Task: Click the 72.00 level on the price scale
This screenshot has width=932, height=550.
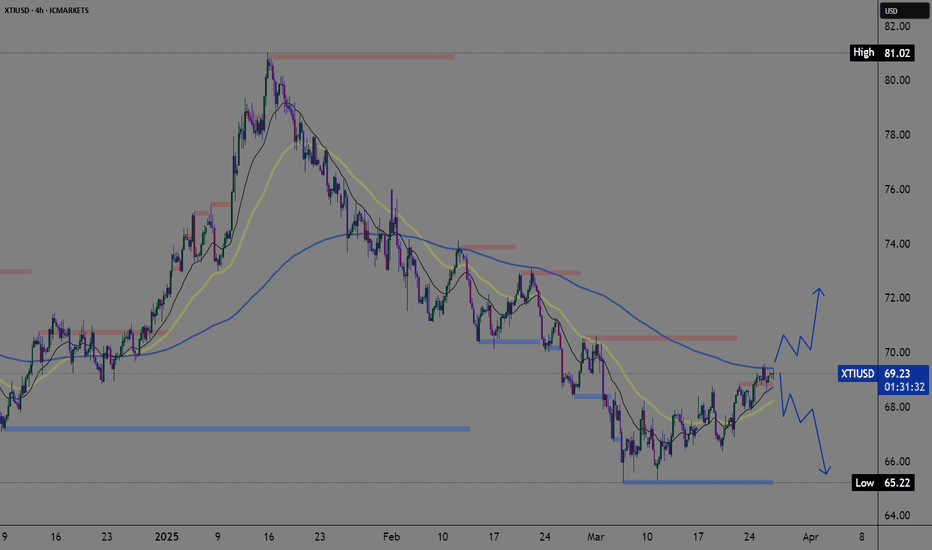Action: click(897, 298)
